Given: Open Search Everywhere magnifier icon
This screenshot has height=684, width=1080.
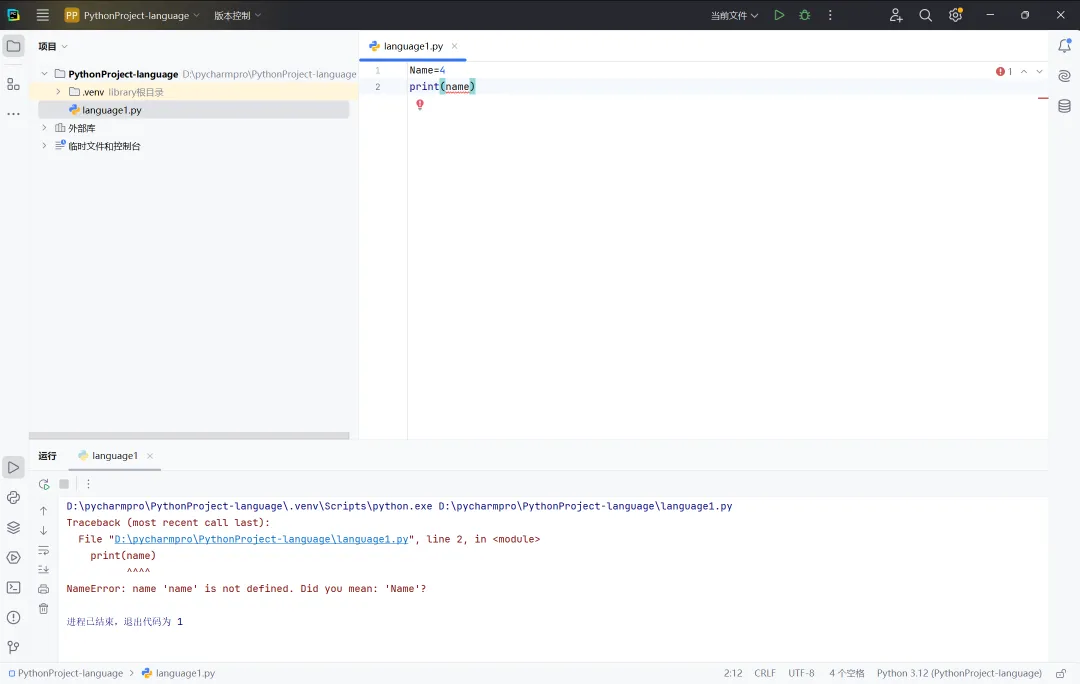Looking at the screenshot, I should click(926, 15).
